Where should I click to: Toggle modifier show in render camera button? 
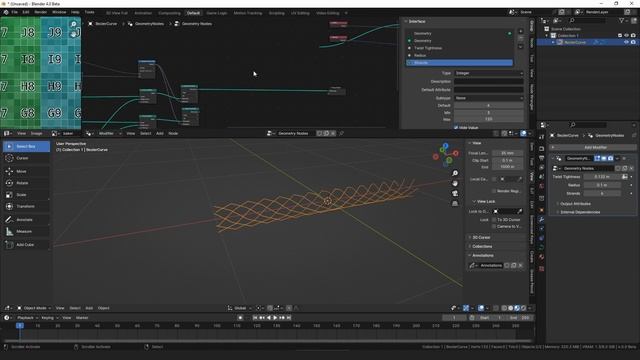pyautogui.click(x=611, y=158)
